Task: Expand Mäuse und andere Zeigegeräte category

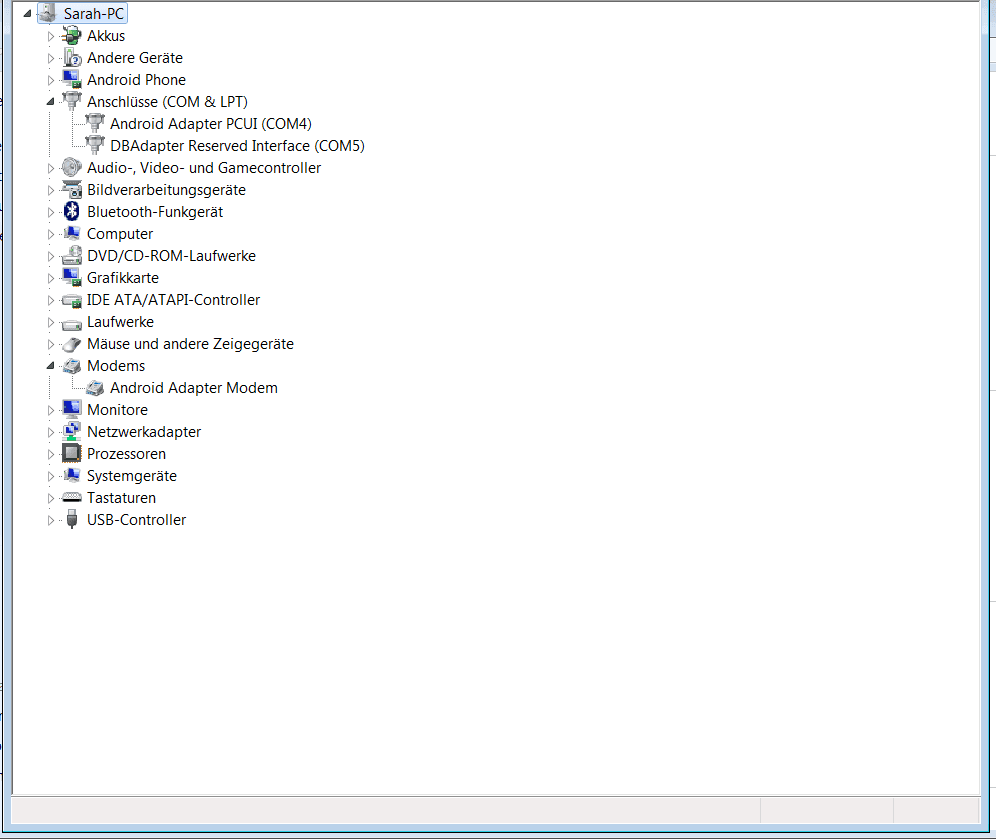Action: tap(51, 344)
